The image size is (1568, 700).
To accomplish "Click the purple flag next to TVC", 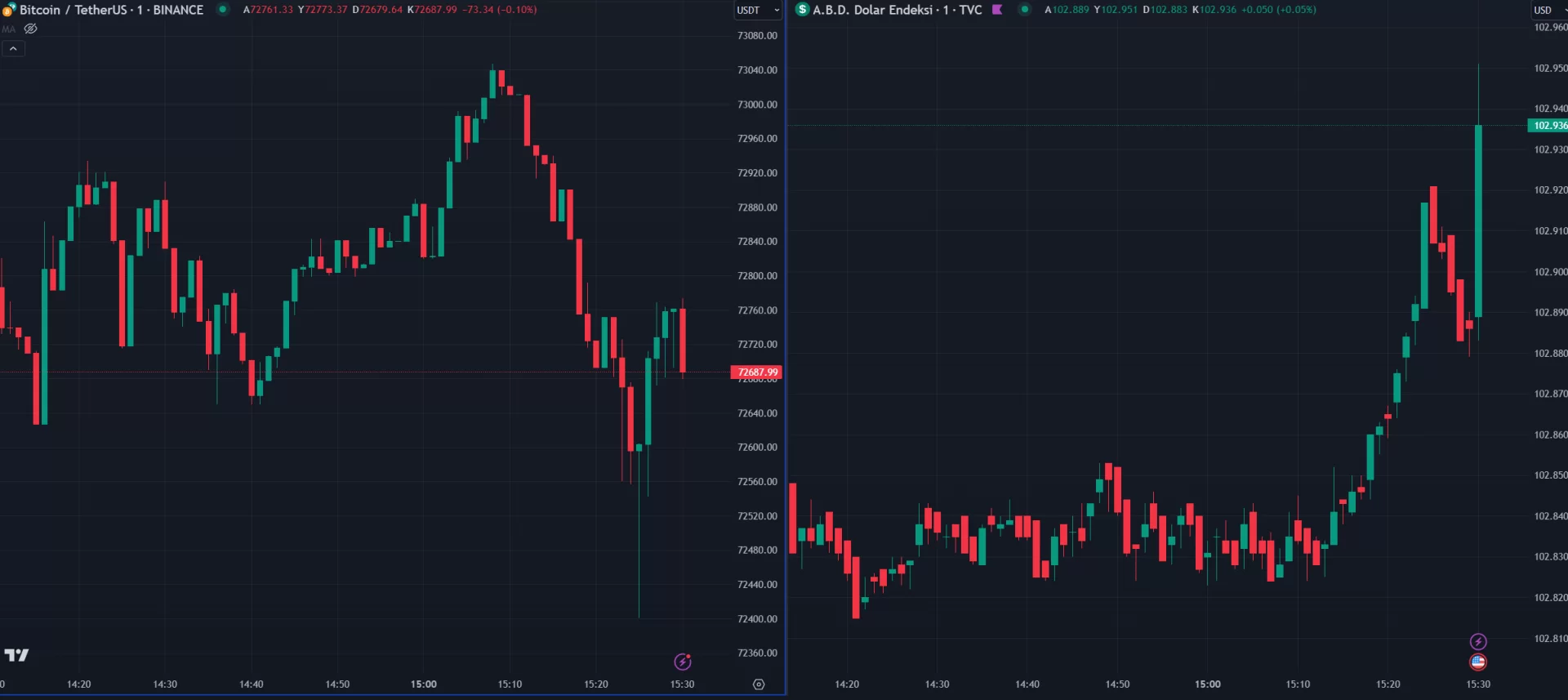I will point(997,10).
